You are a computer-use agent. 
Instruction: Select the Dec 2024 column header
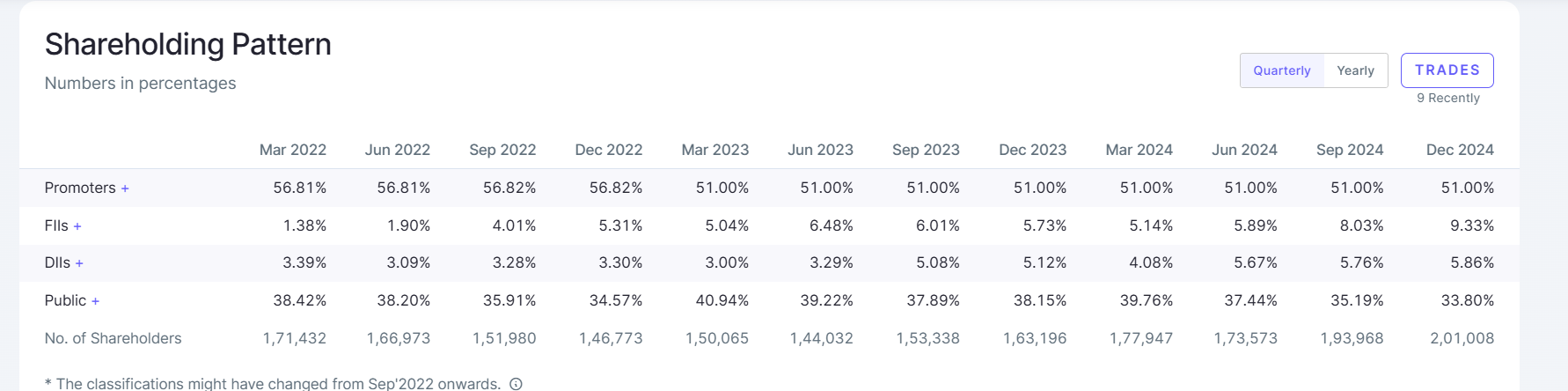coord(1460,150)
